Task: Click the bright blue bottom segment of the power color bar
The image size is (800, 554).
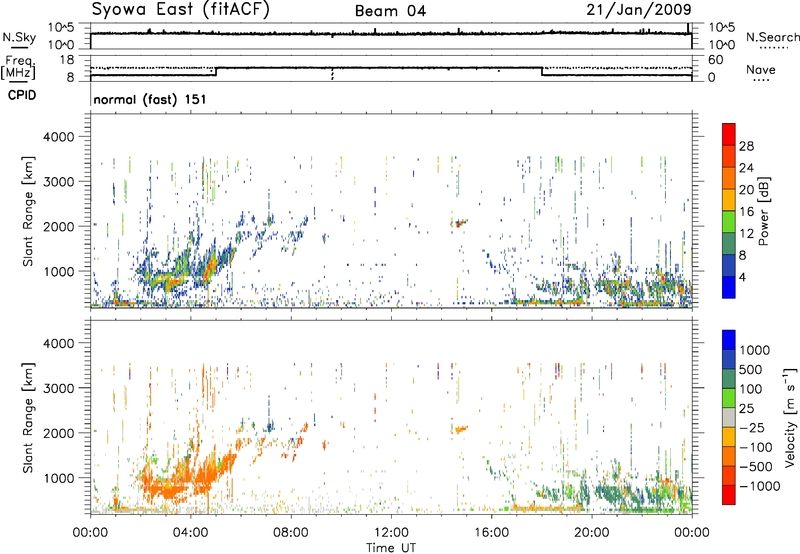Action: pos(729,287)
